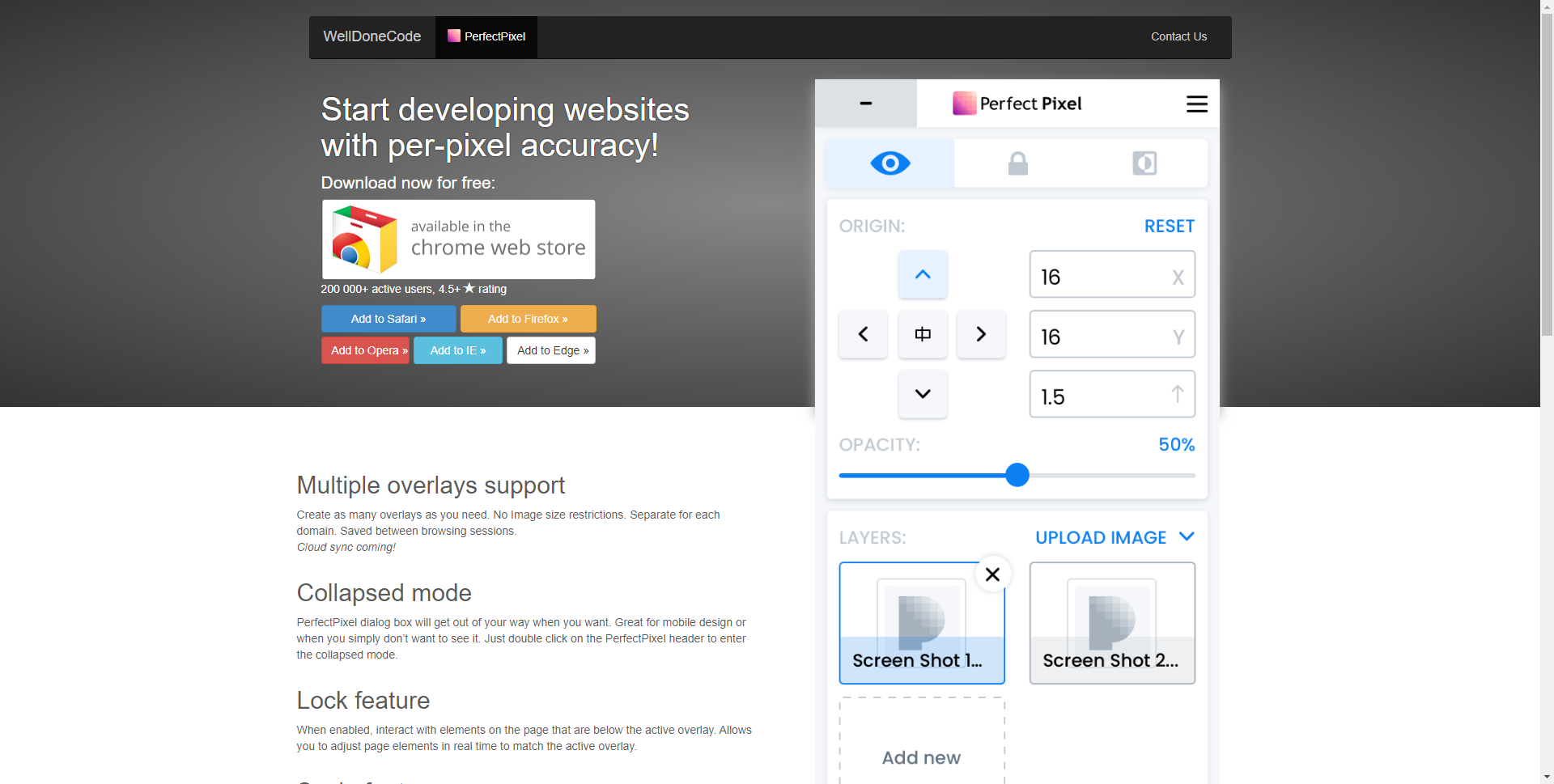The width and height of the screenshot is (1554, 784).
Task: Open WellDoneCode home link
Action: 372,36
